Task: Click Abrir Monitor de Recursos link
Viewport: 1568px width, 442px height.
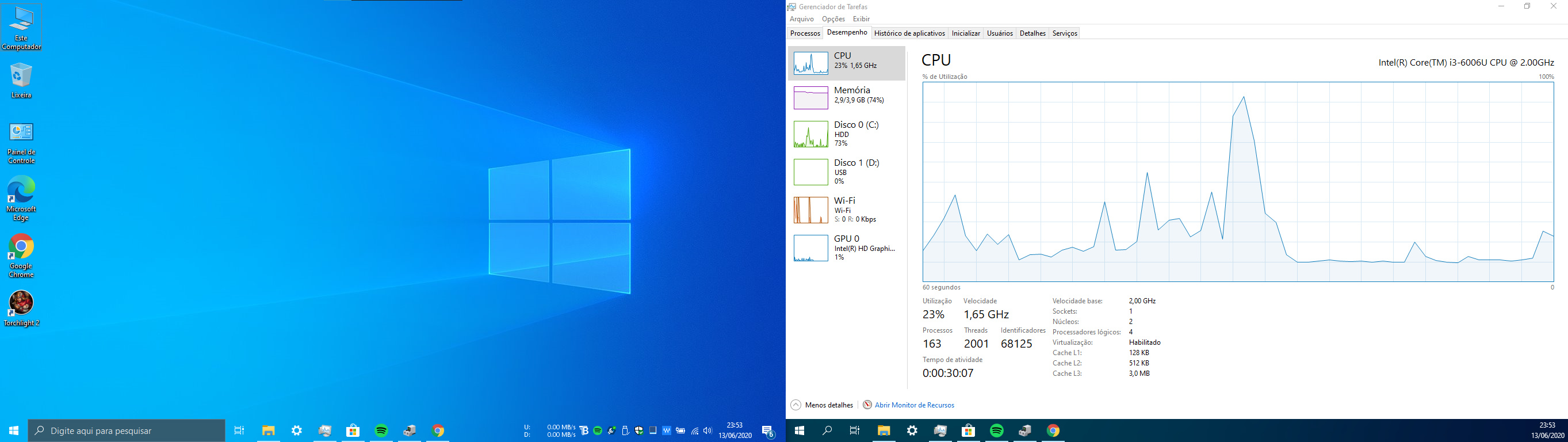Action: pyautogui.click(x=913, y=405)
